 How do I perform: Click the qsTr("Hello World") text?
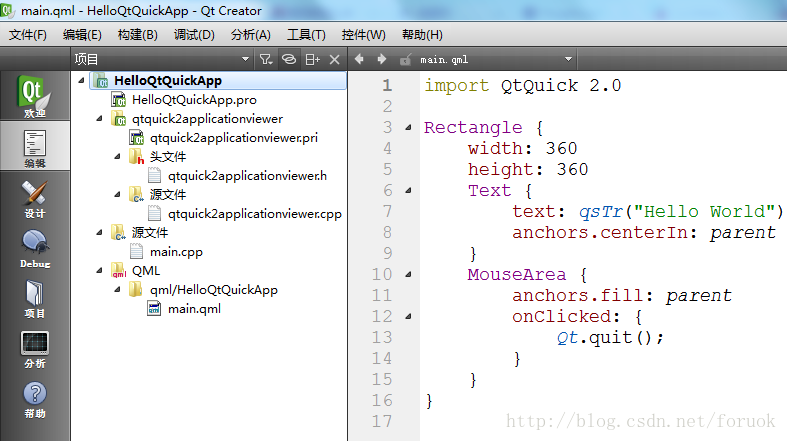click(x=680, y=212)
